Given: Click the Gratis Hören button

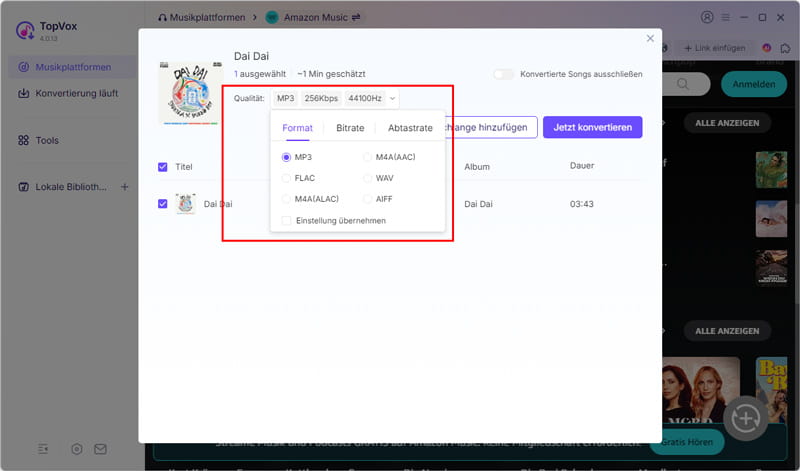Looking at the screenshot, I should pos(687,442).
